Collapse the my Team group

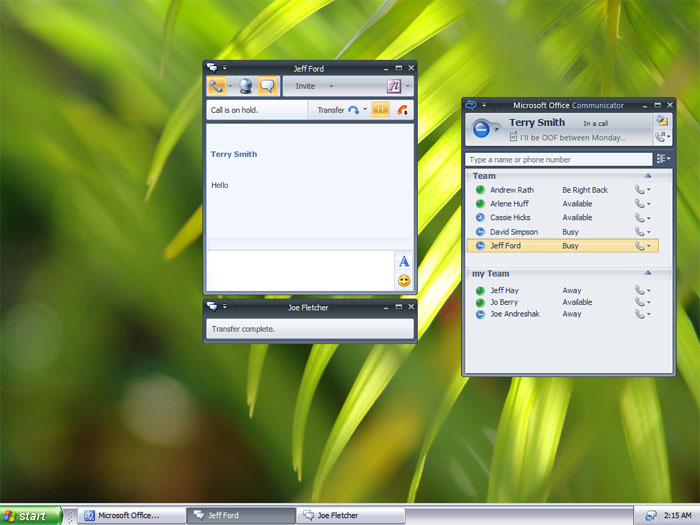(x=648, y=273)
